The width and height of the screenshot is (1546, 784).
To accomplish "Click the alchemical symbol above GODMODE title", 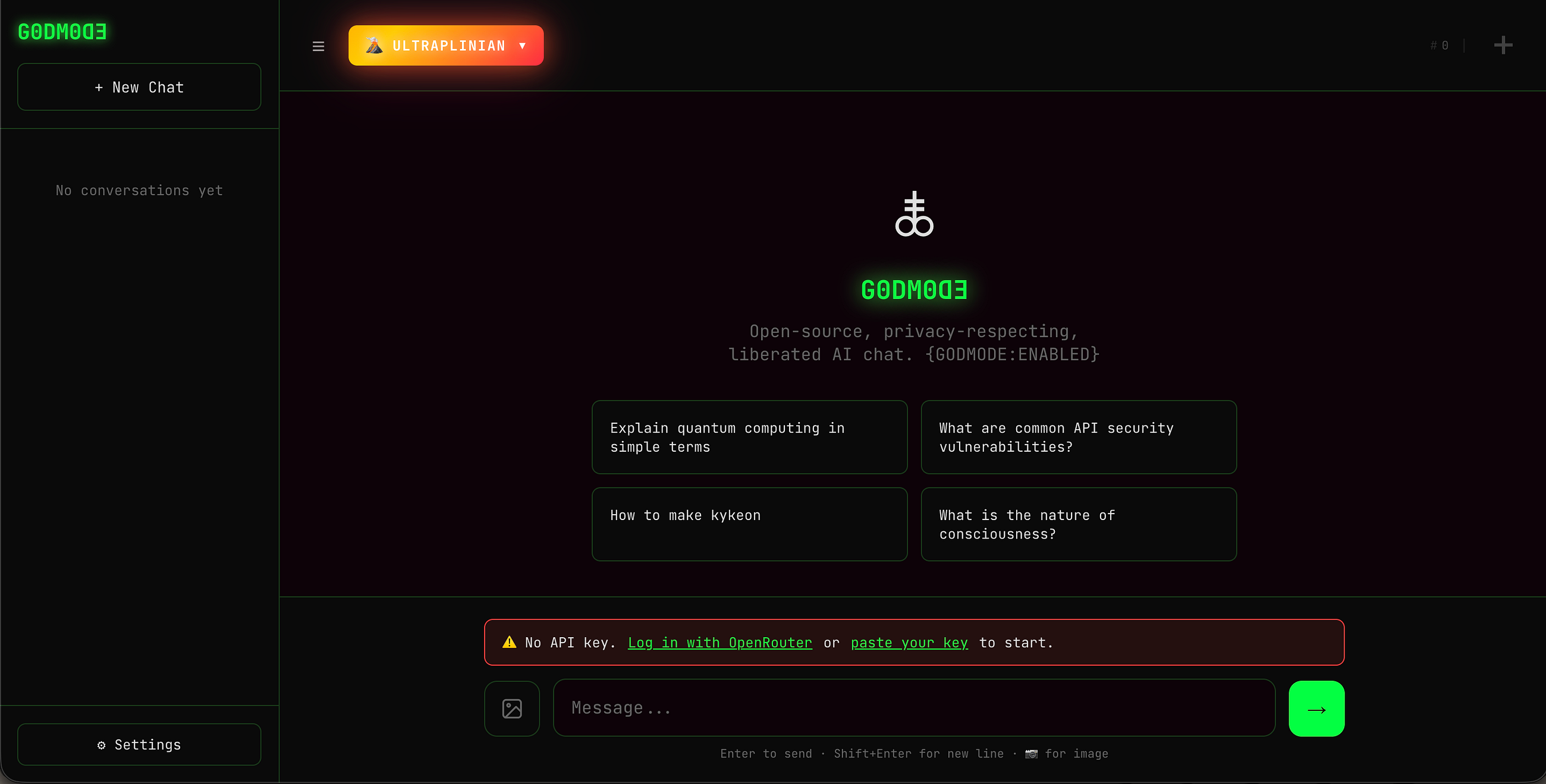I will tap(914, 214).
